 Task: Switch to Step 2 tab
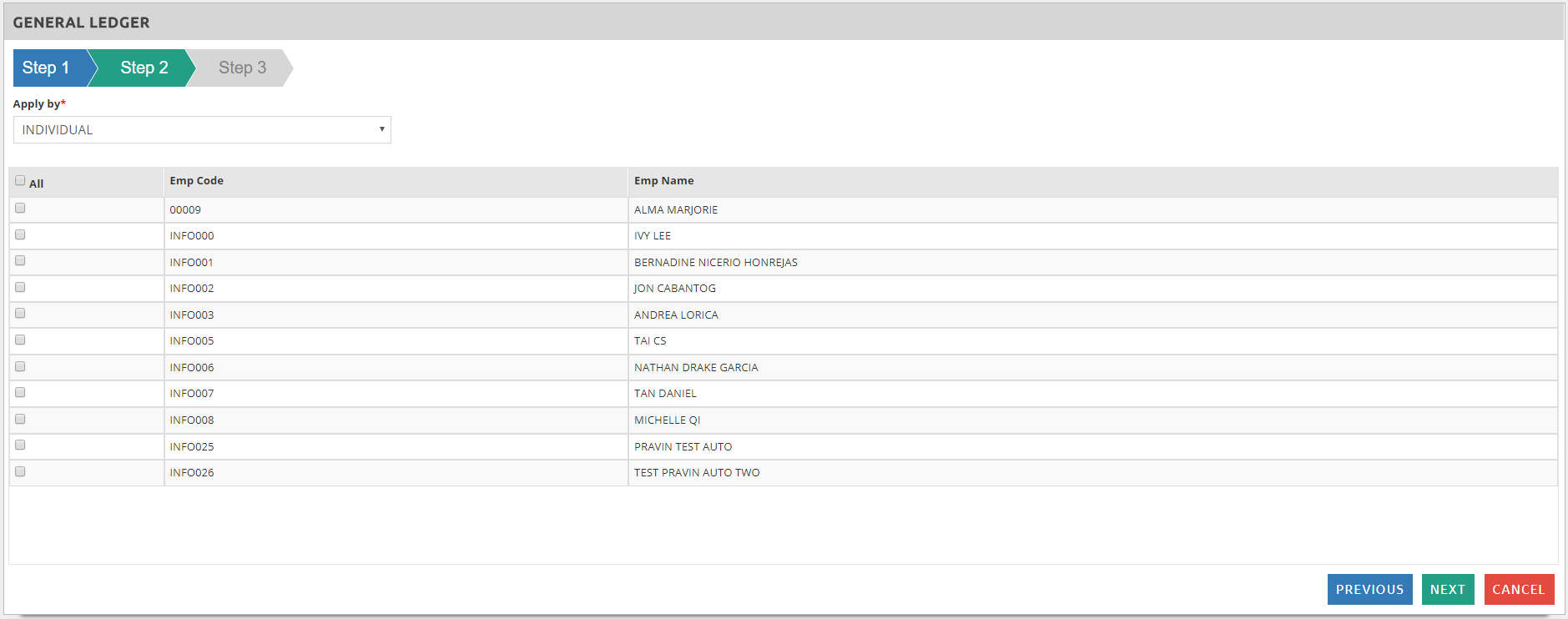tap(144, 68)
